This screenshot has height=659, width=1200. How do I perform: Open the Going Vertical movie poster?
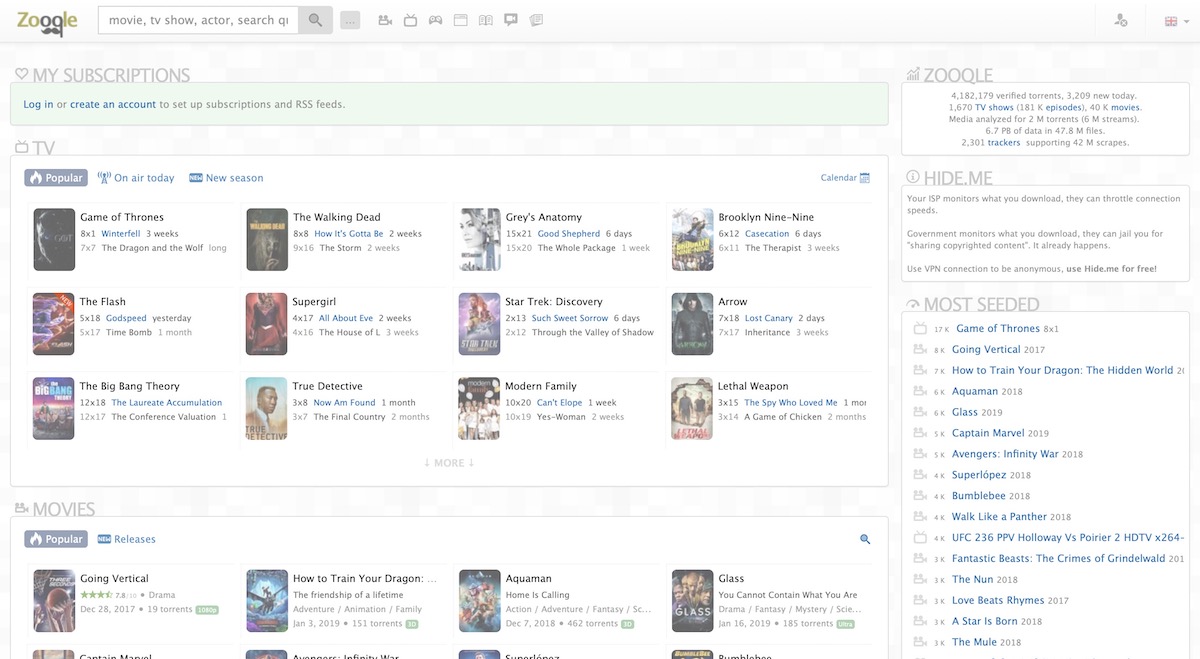click(x=54, y=601)
